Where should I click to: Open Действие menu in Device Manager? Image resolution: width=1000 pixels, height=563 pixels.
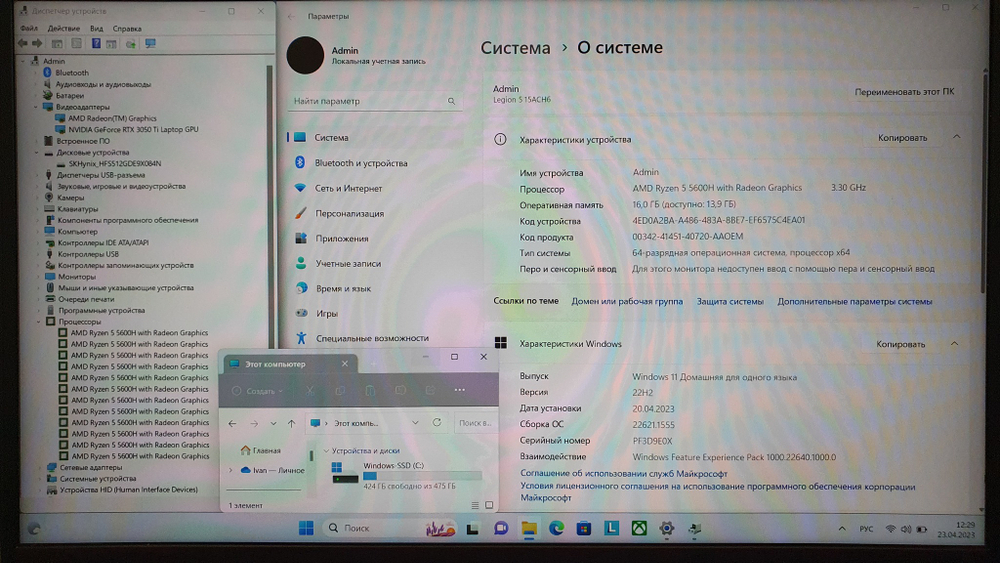[x=64, y=29]
